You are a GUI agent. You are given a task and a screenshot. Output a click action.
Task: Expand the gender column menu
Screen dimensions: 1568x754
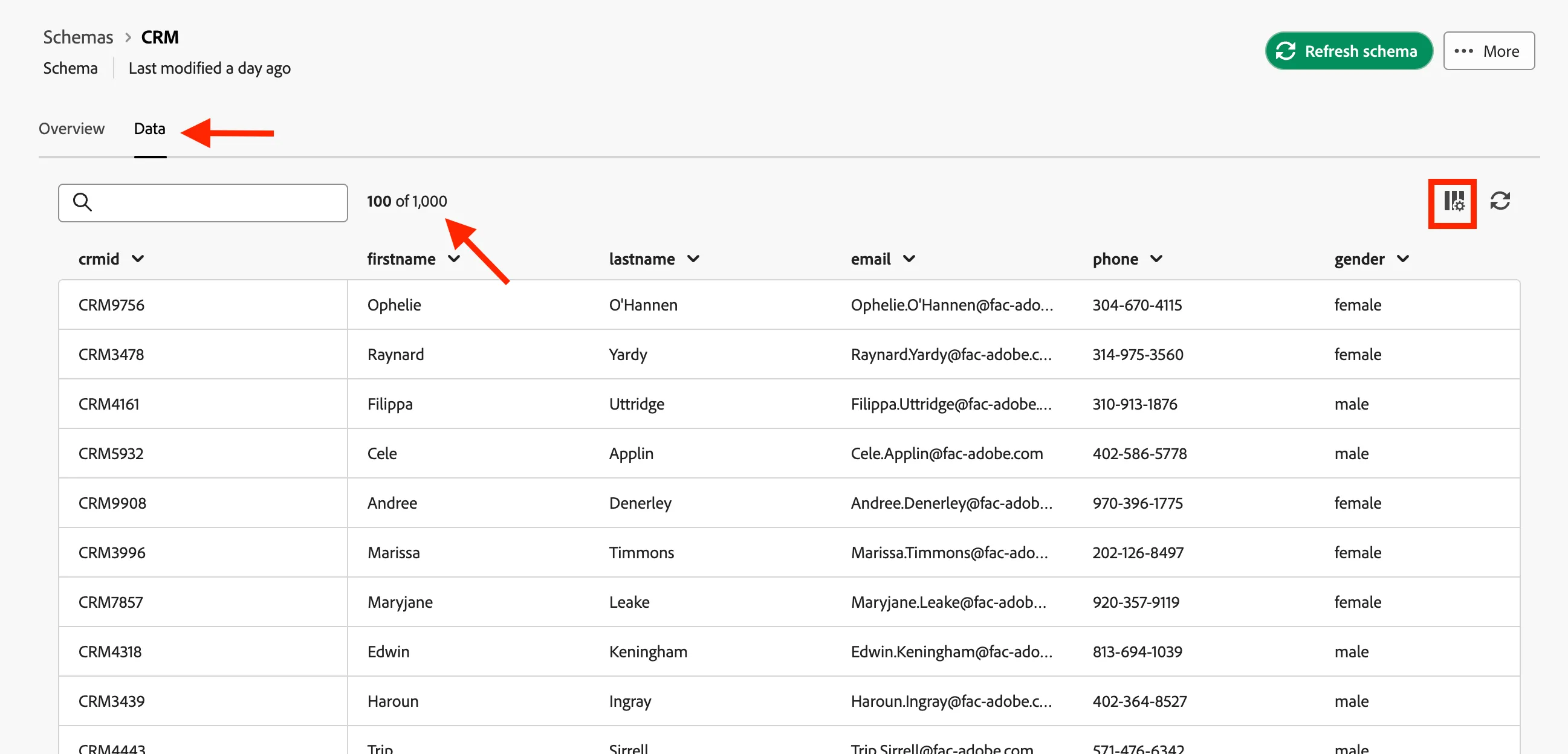tap(1402, 259)
